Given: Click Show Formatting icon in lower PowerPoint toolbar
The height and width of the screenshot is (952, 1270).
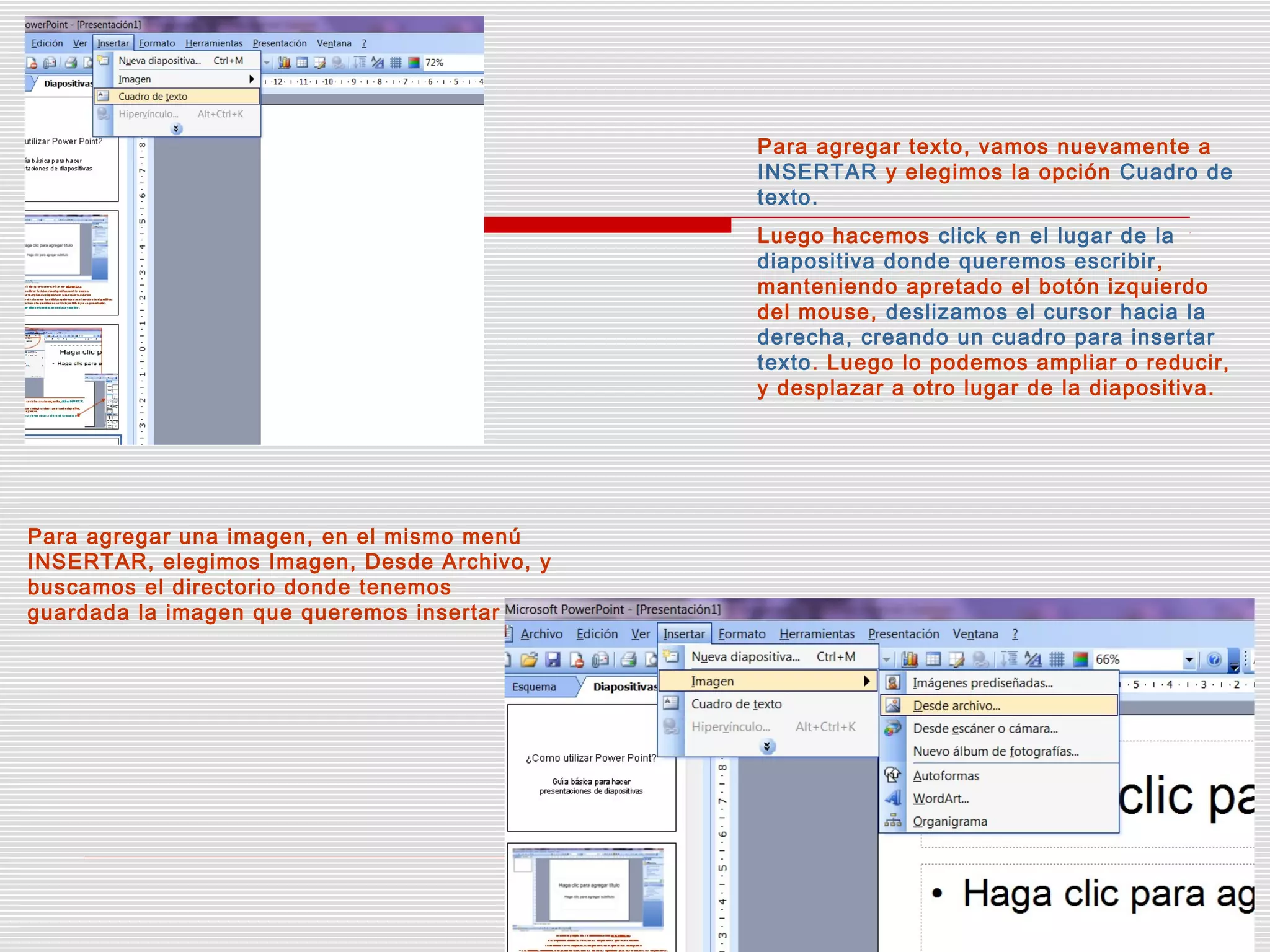Looking at the screenshot, I should (x=1033, y=659).
